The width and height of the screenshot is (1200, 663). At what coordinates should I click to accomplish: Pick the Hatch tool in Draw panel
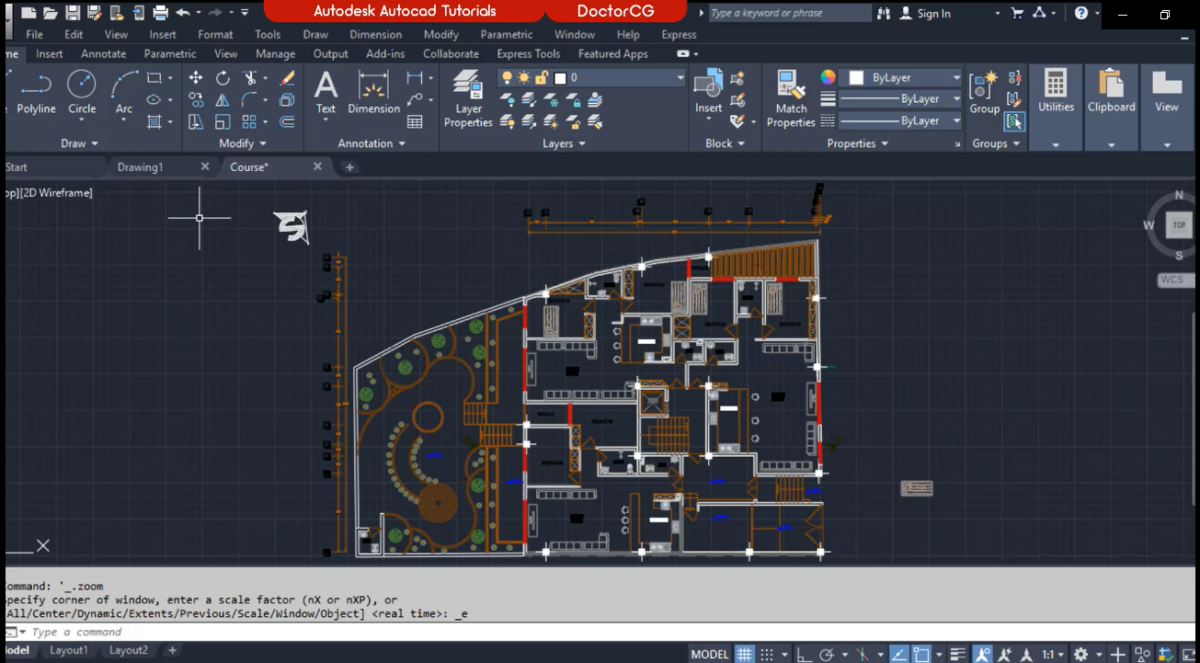tap(154, 122)
